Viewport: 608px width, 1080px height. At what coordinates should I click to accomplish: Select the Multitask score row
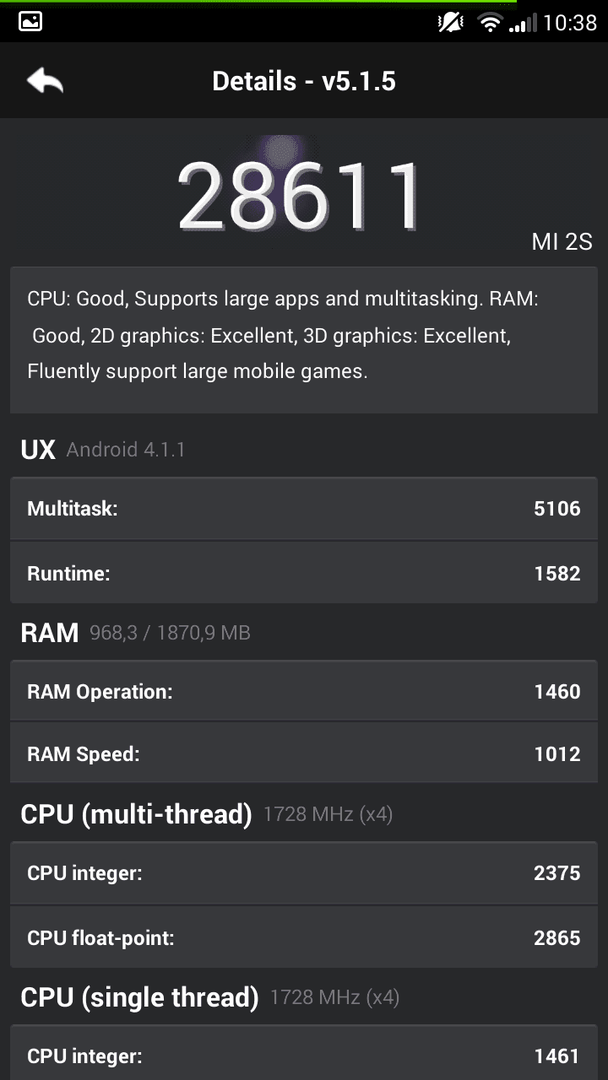[304, 508]
